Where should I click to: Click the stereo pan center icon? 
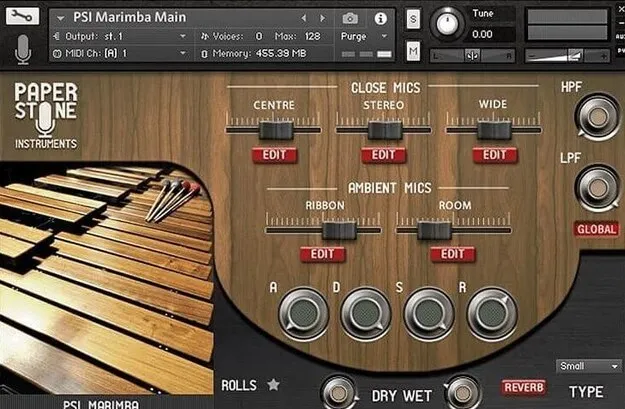(472, 56)
